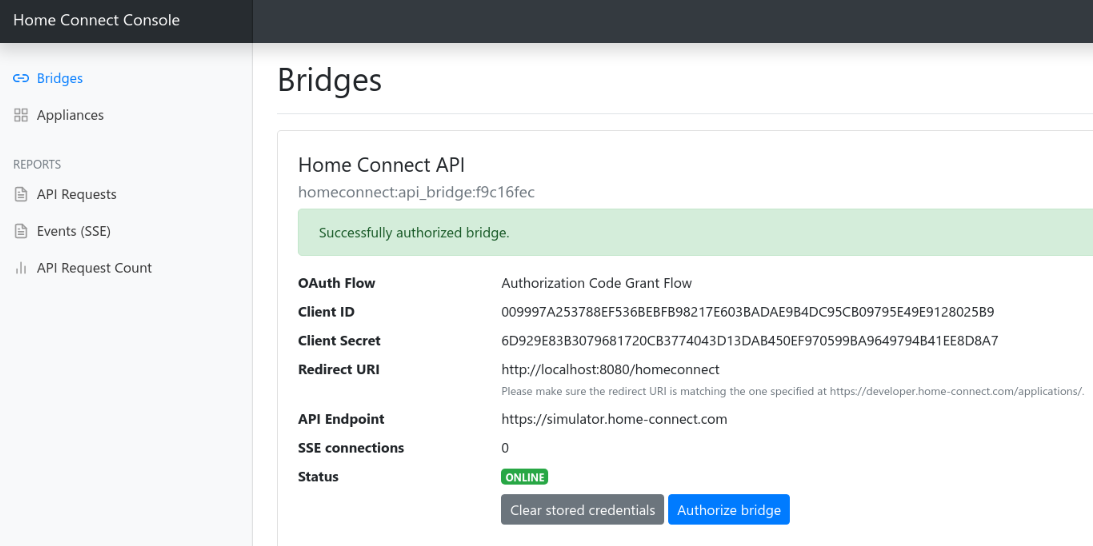This screenshot has height=546, width=1093.
Task: Click the Events (SSE) document icon
Action: tap(21, 231)
